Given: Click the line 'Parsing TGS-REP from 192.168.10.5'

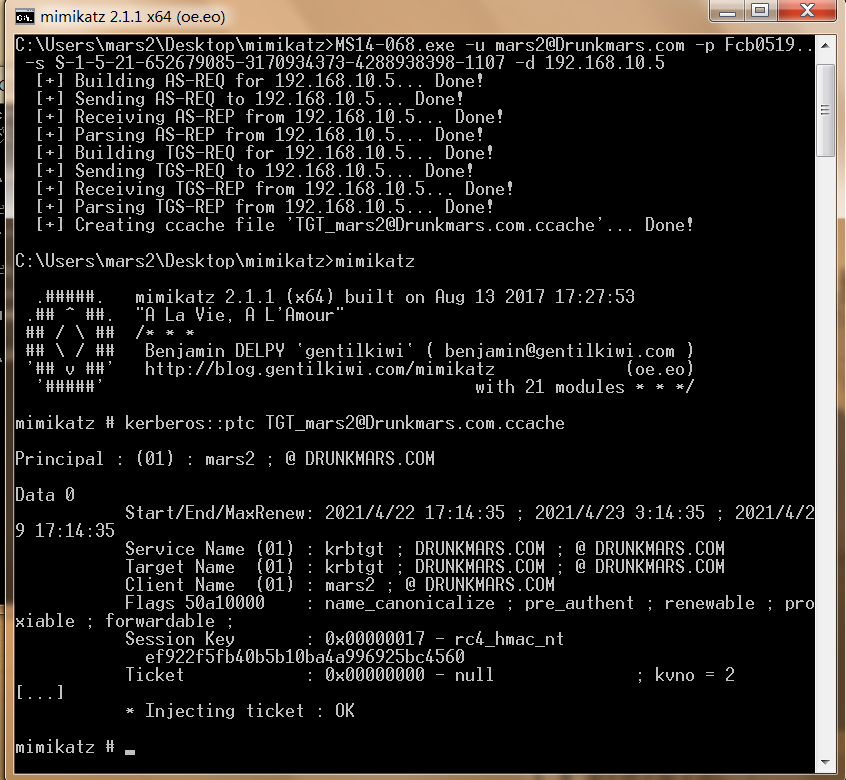Looking at the screenshot, I should click(264, 207).
